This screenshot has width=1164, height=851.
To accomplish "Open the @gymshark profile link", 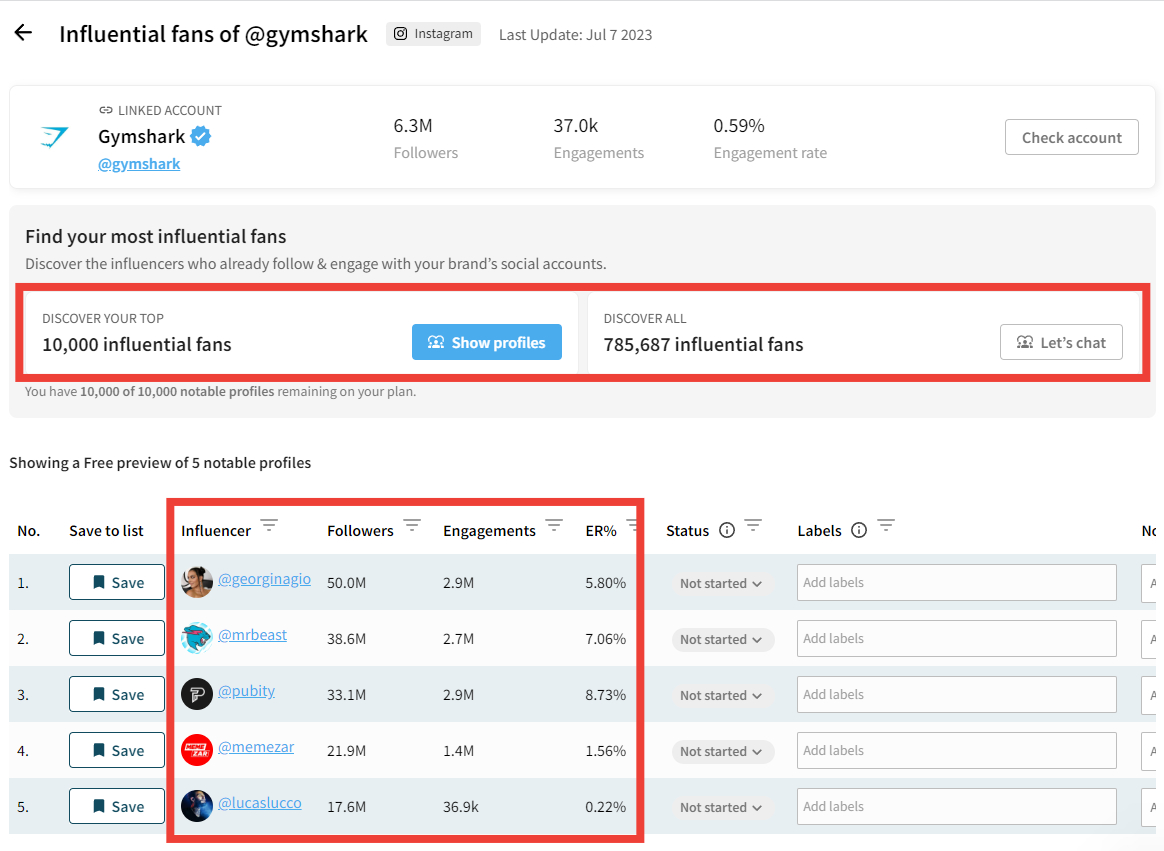I will [x=139, y=163].
